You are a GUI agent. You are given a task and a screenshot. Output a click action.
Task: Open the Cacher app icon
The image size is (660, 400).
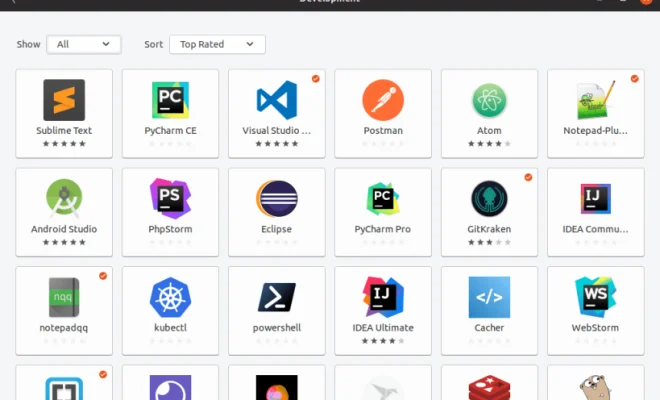pos(489,297)
